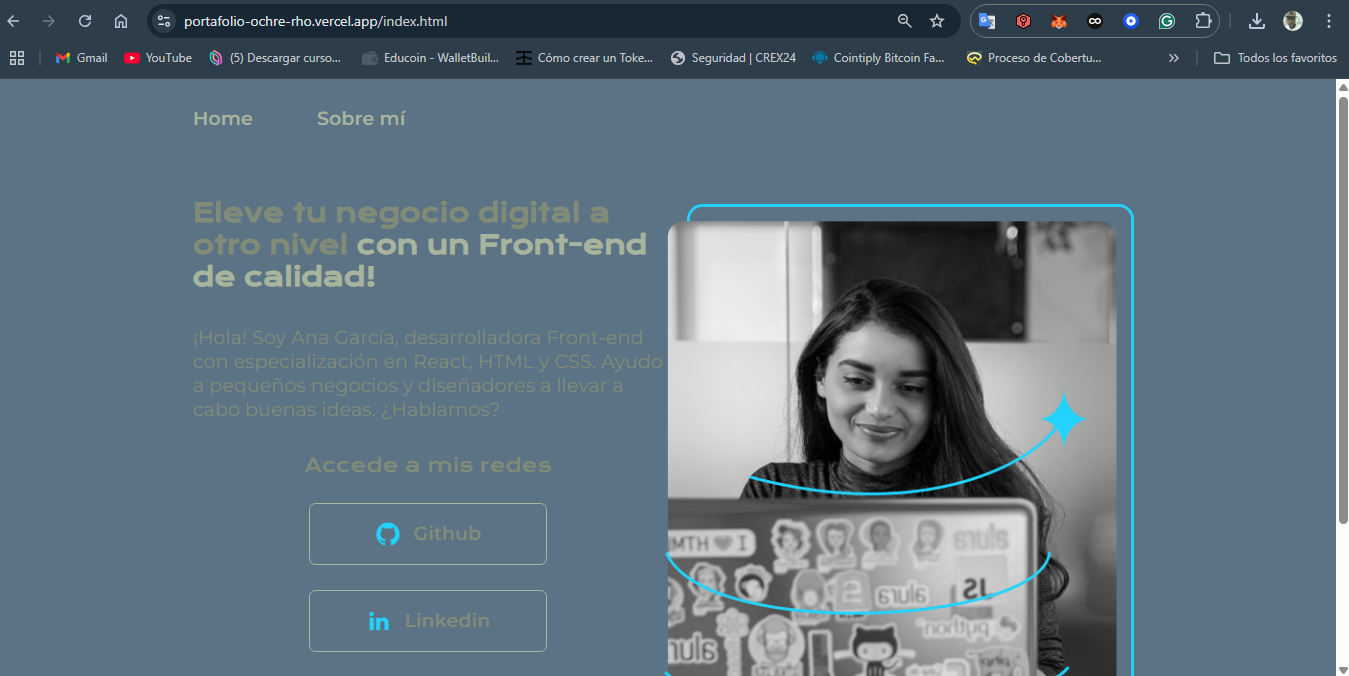Viewport: 1349px width, 676px height.
Task: Open the '(5) Descargar curso...' bookmark
Action: [275, 58]
